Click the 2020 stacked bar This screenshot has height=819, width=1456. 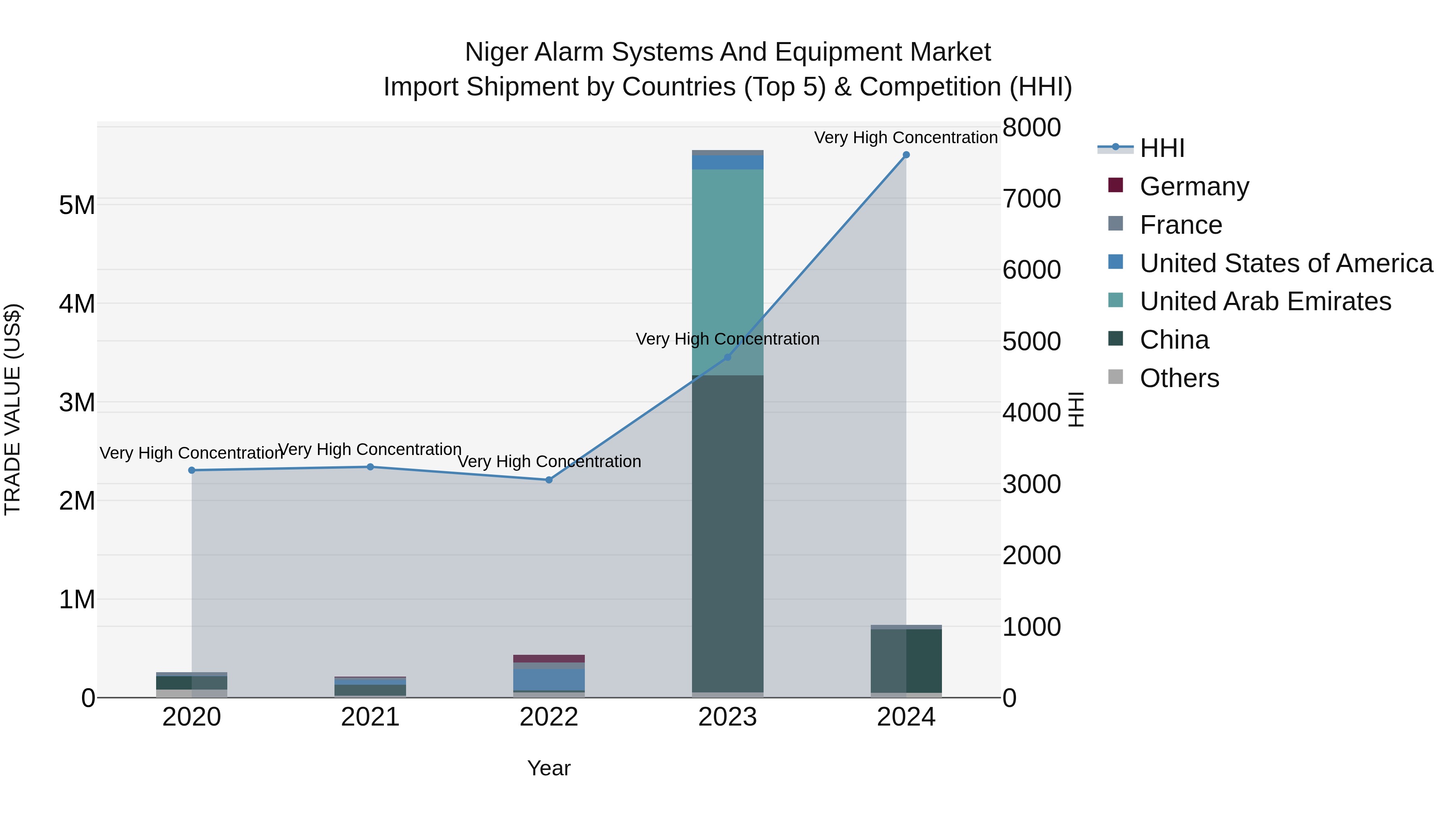pyautogui.click(x=192, y=685)
